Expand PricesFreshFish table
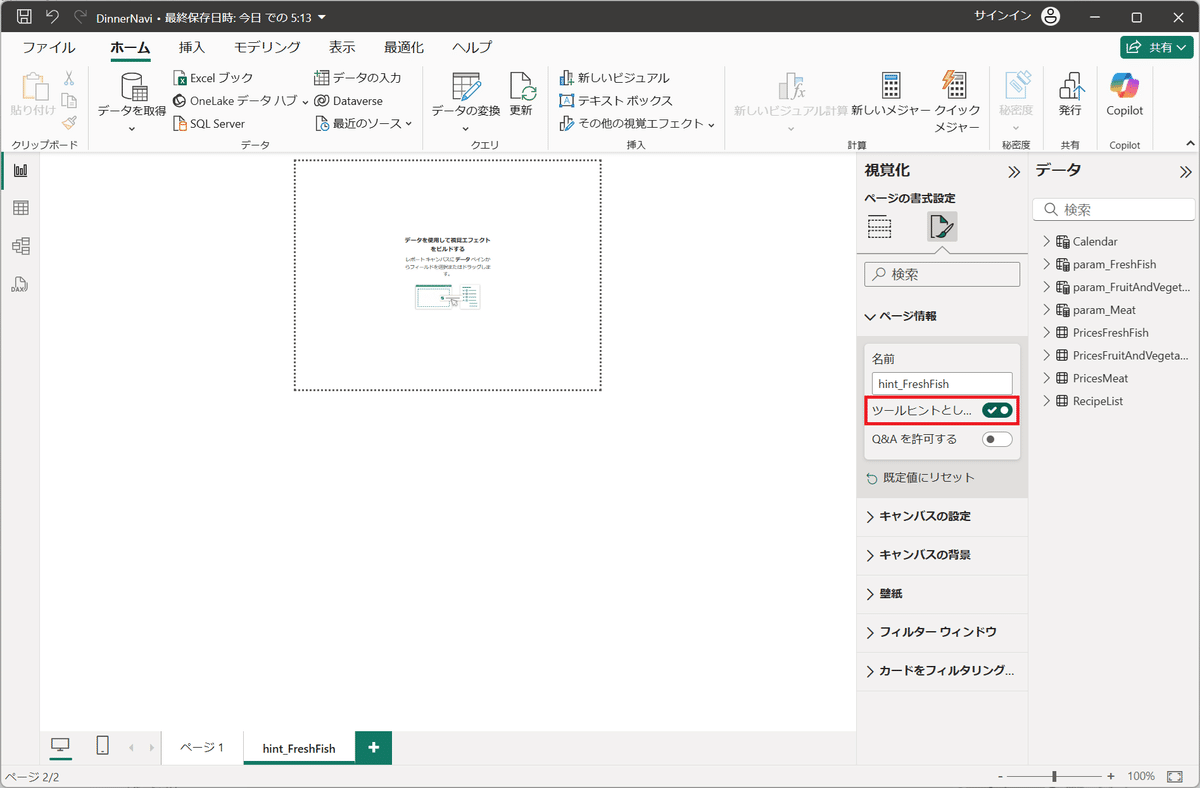The height and width of the screenshot is (788, 1200). click(1047, 332)
